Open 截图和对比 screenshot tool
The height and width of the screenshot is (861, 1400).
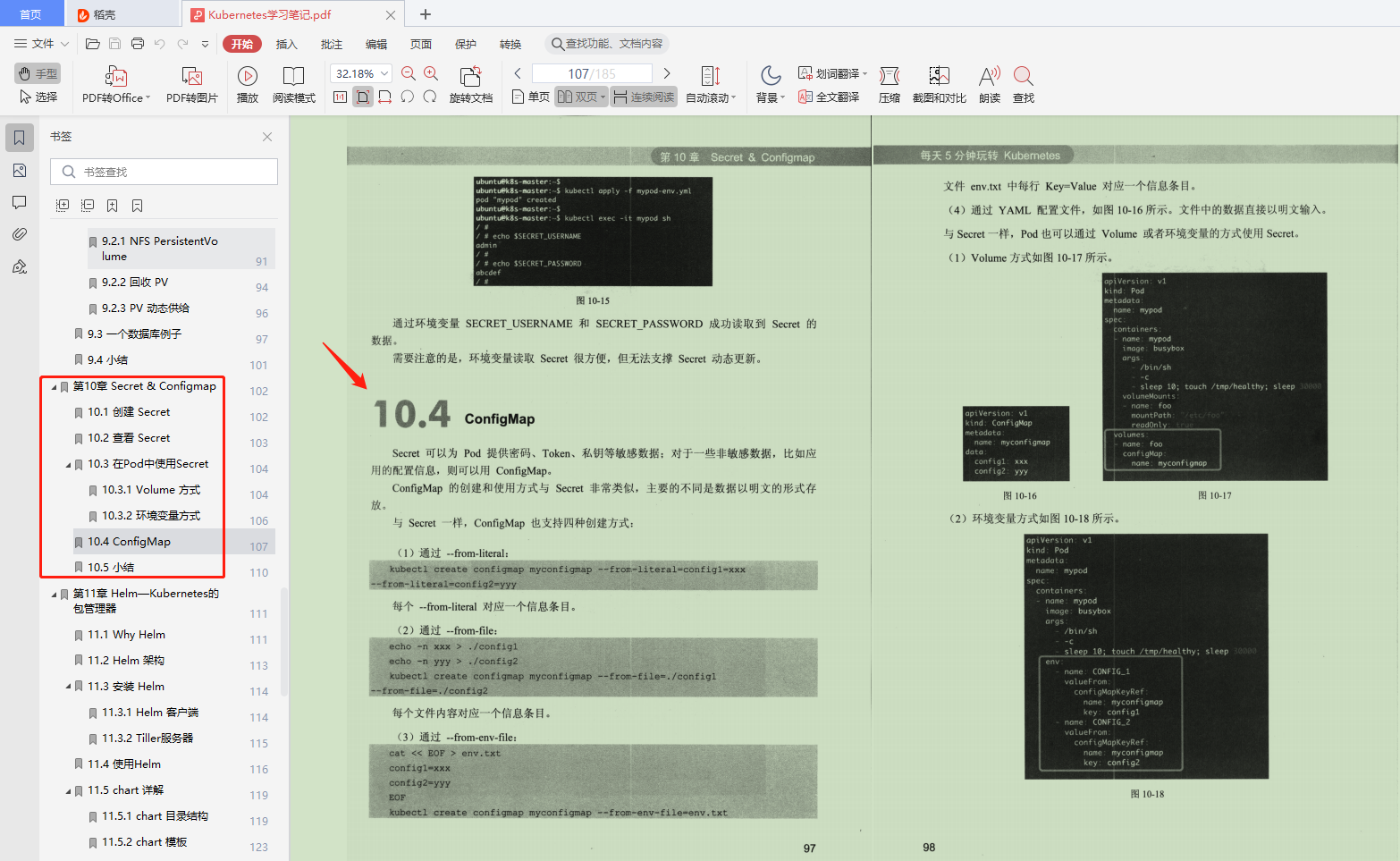pos(939,85)
